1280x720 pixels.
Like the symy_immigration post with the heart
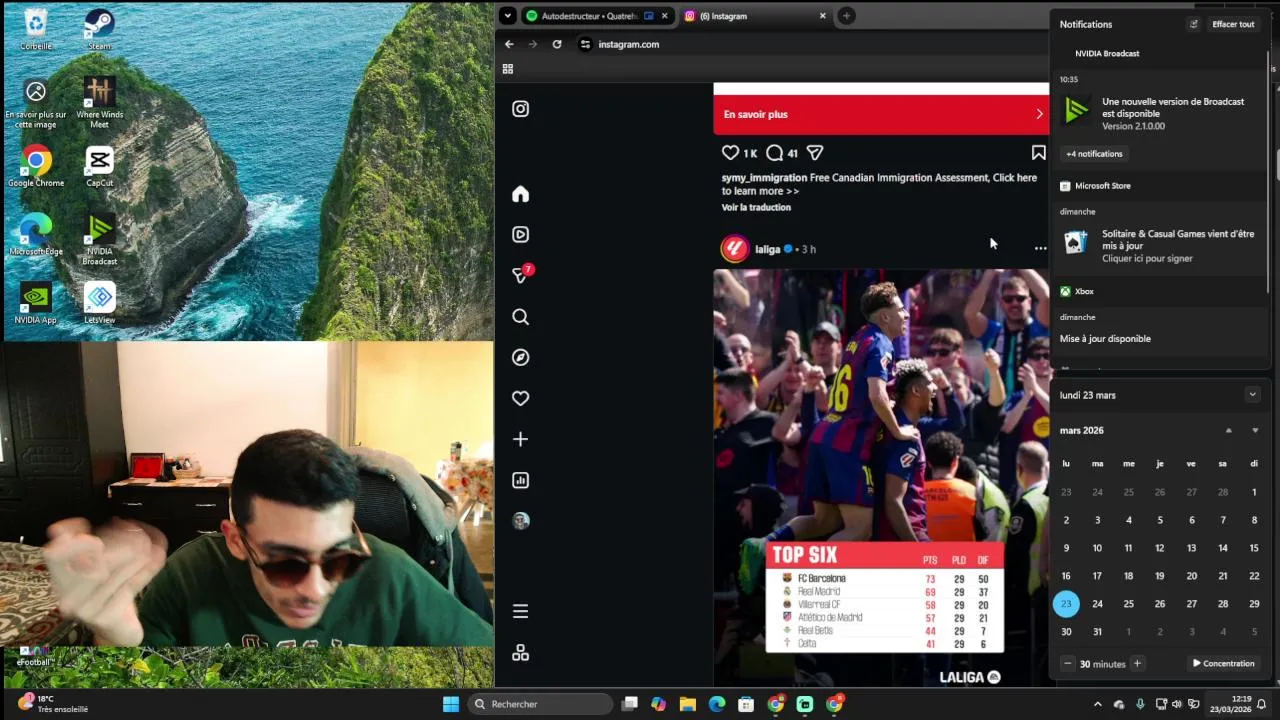730,153
